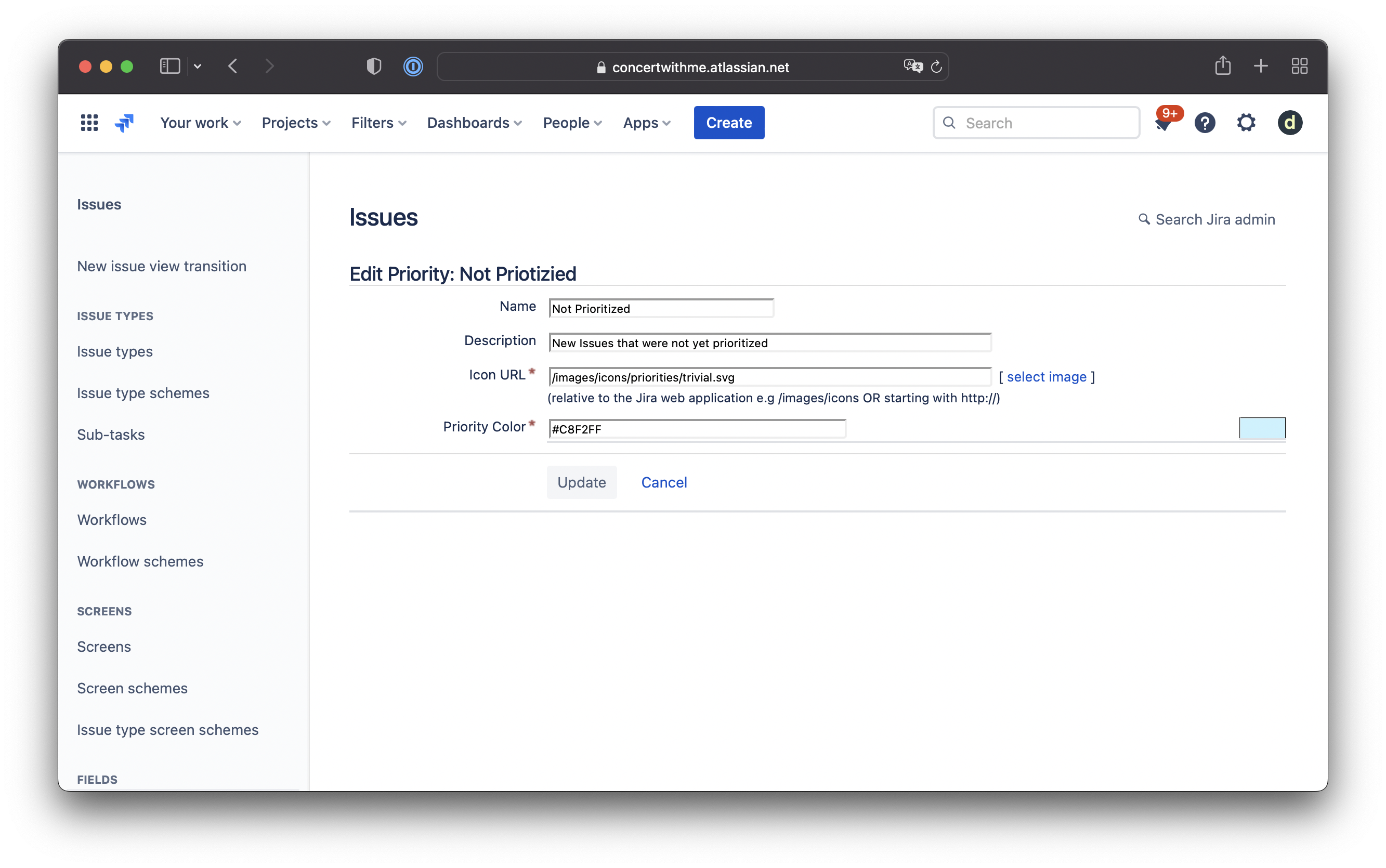The width and height of the screenshot is (1386, 868).
Task: Open Issue types in left sidebar
Action: pos(115,350)
